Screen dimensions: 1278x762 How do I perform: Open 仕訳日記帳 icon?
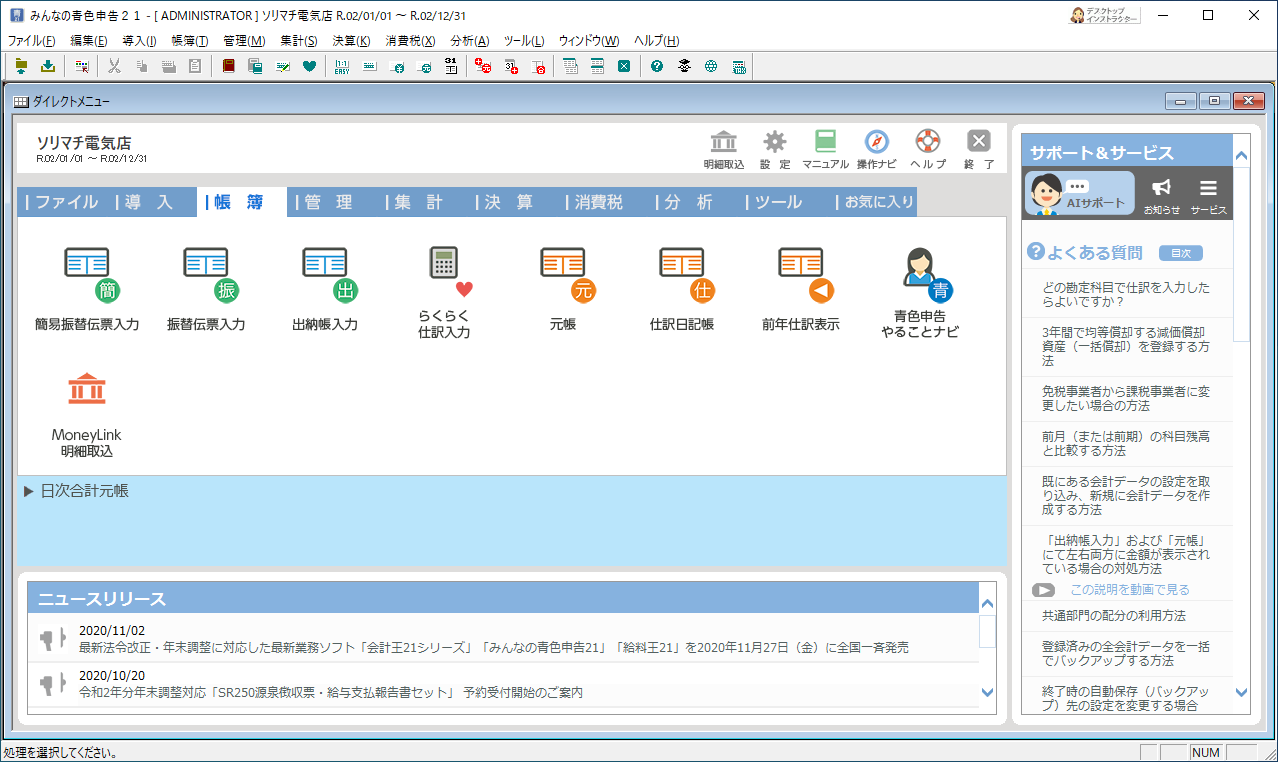[682, 289]
